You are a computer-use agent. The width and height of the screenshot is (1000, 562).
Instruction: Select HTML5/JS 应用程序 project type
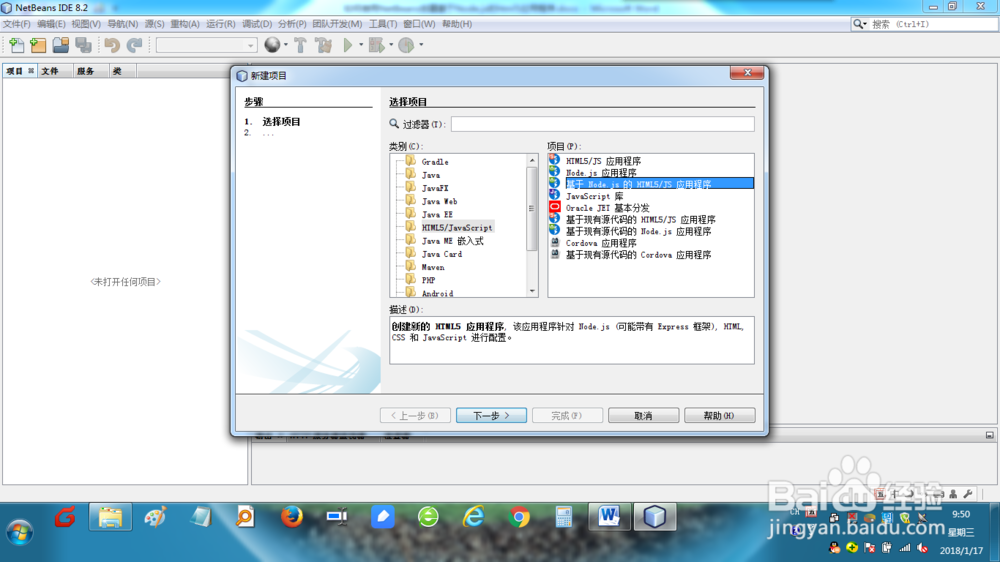(603, 161)
